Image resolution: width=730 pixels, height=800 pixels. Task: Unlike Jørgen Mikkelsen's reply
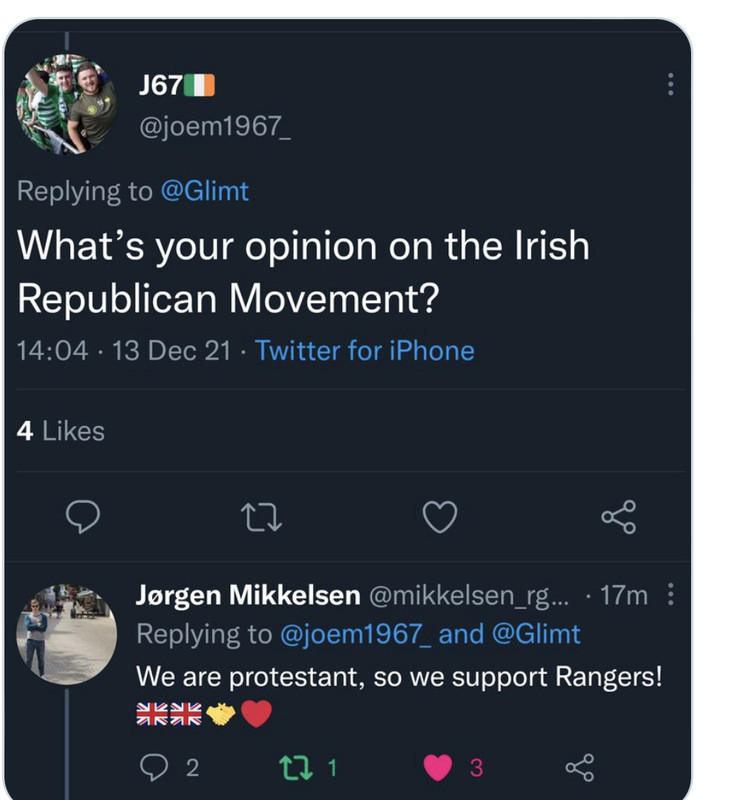click(438, 767)
